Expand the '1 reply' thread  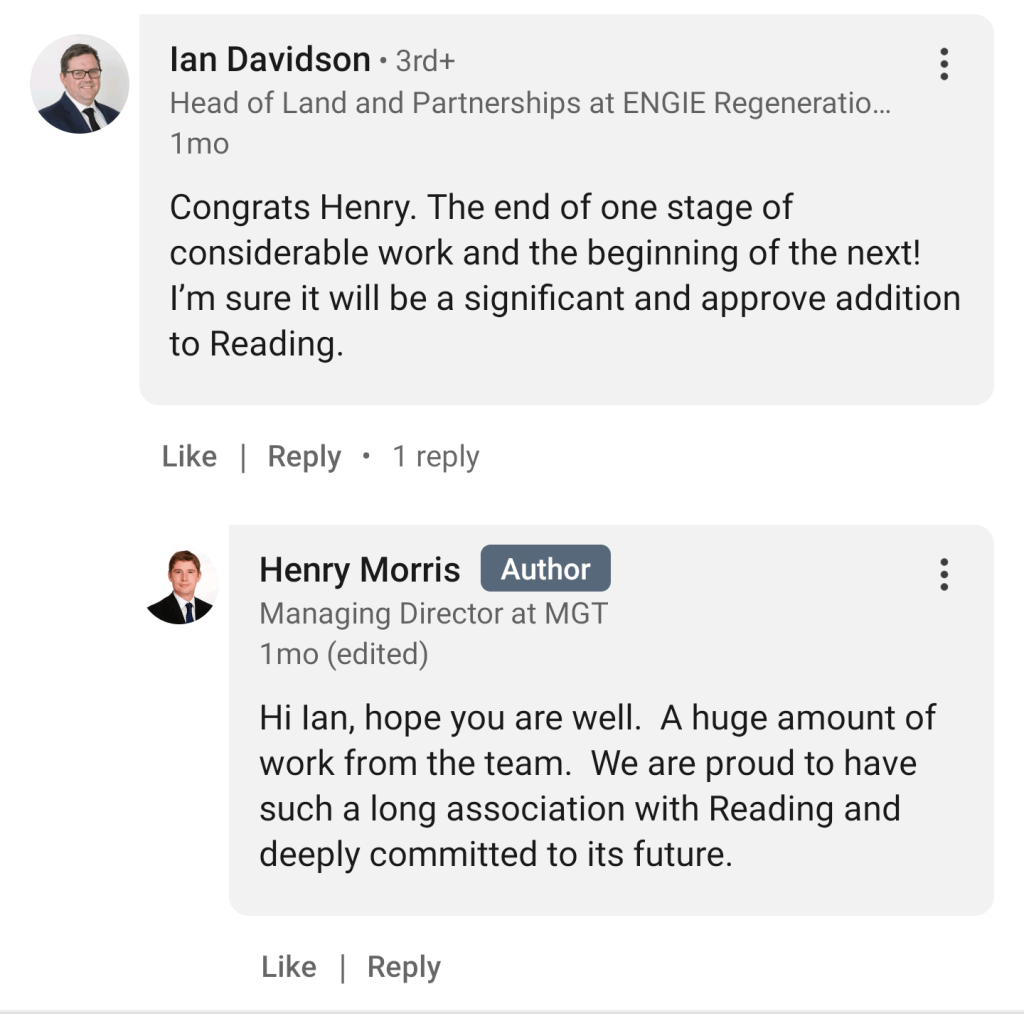(x=435, y=457)
